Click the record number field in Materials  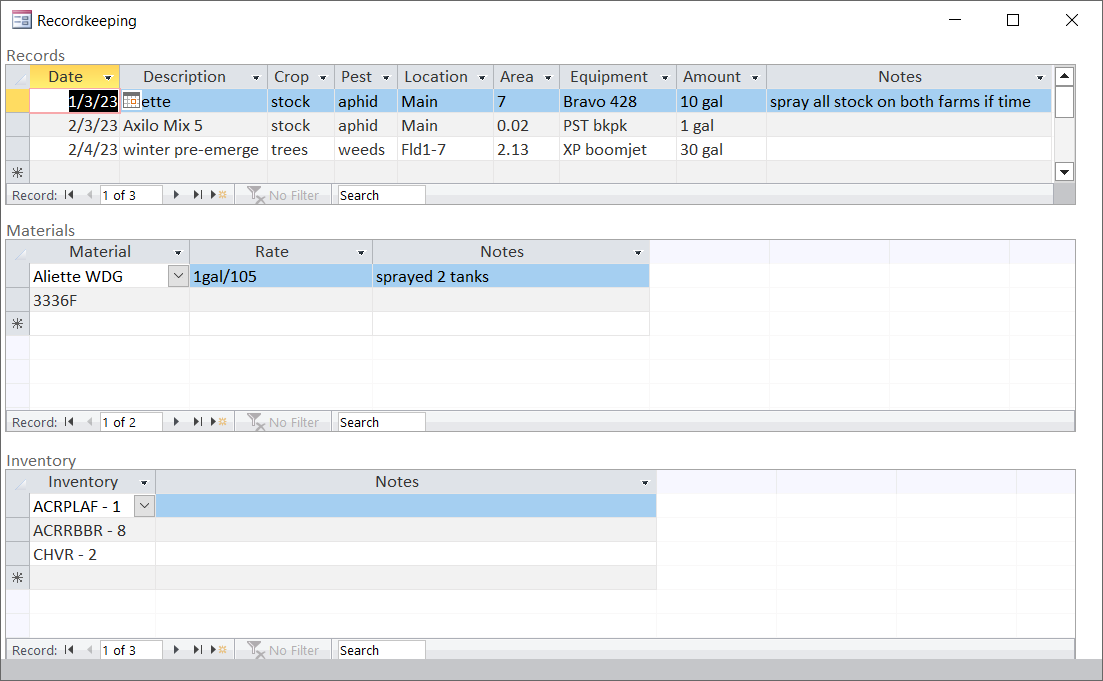131,422
